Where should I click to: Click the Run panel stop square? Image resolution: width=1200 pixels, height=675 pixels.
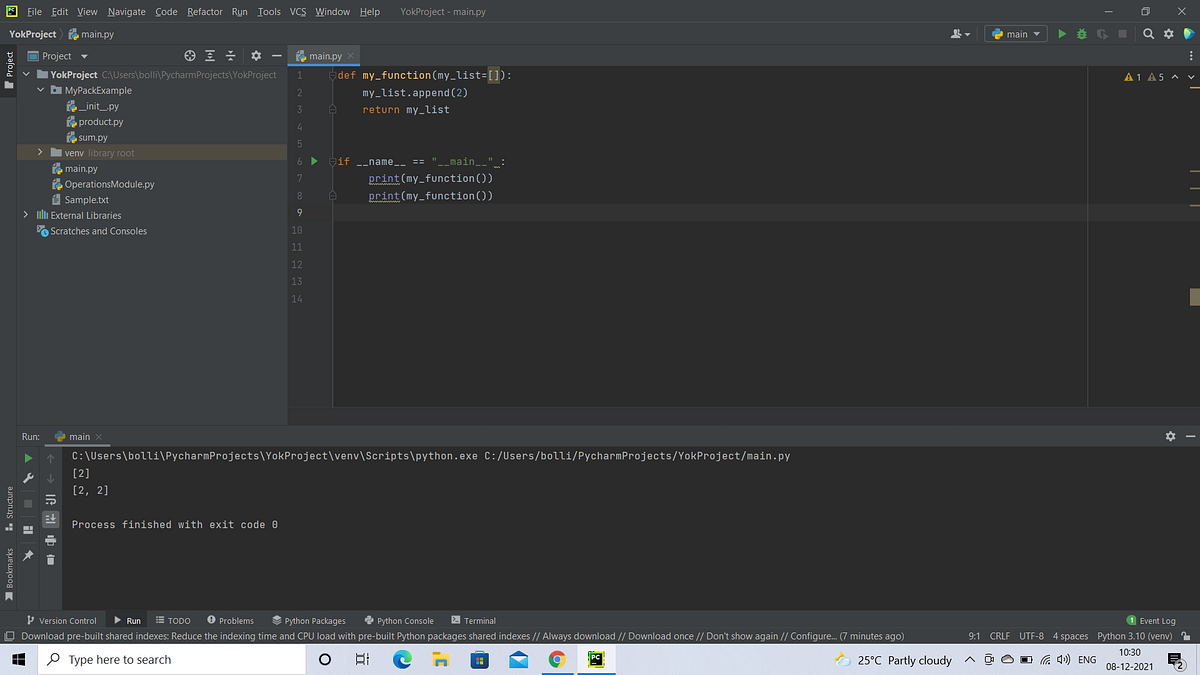(x=28, y=503)
